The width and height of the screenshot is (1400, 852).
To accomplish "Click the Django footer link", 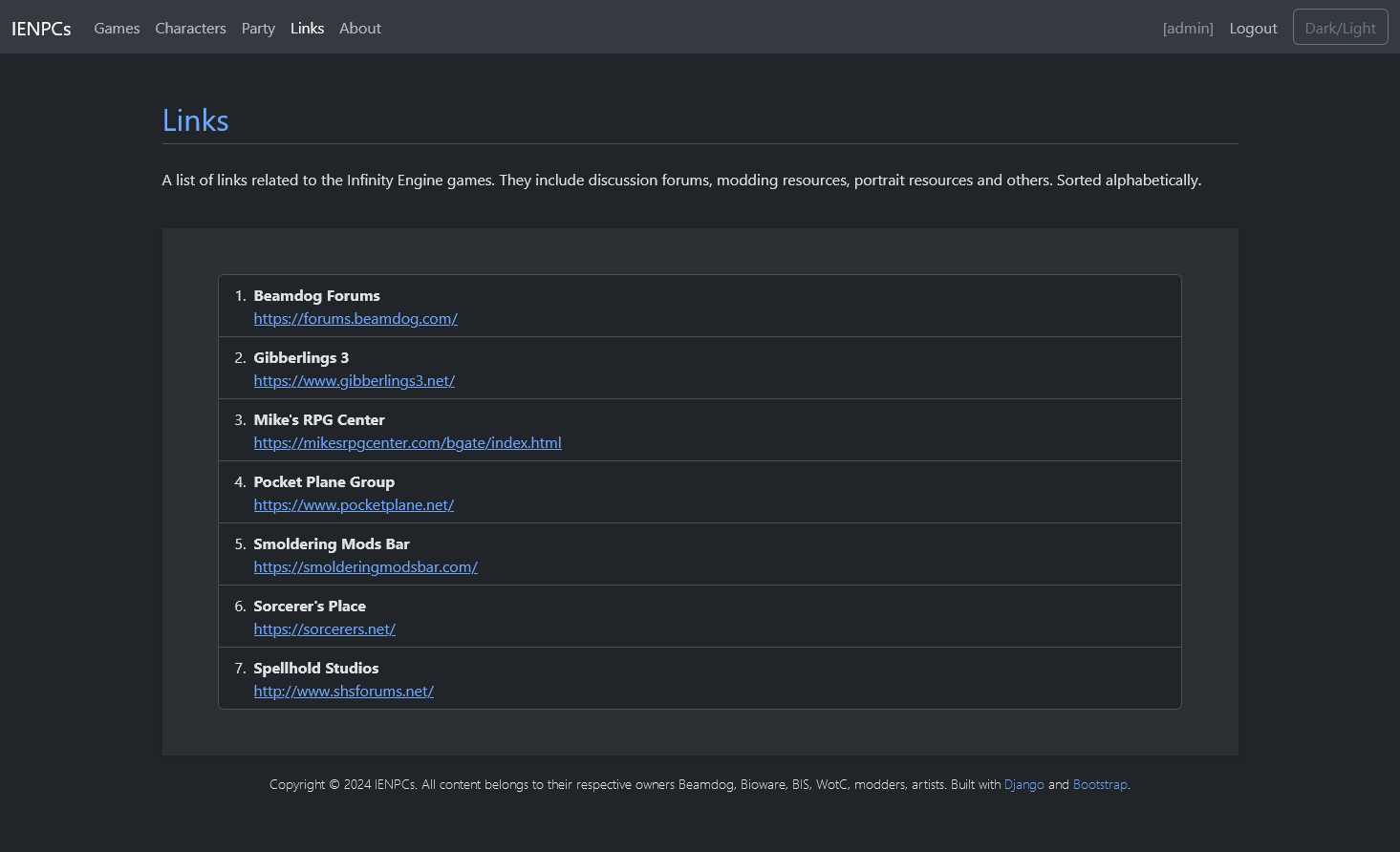I will coord(1023,785).
